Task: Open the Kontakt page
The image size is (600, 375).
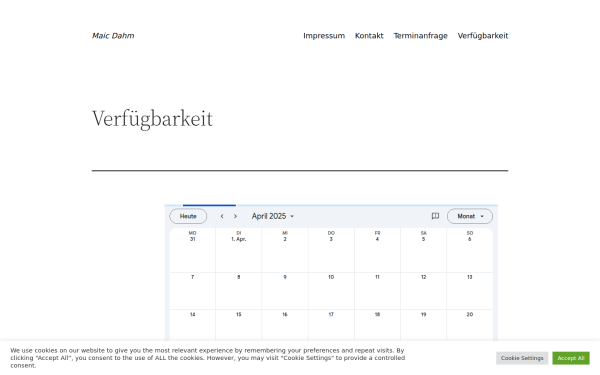Action: tap(369, 36)
